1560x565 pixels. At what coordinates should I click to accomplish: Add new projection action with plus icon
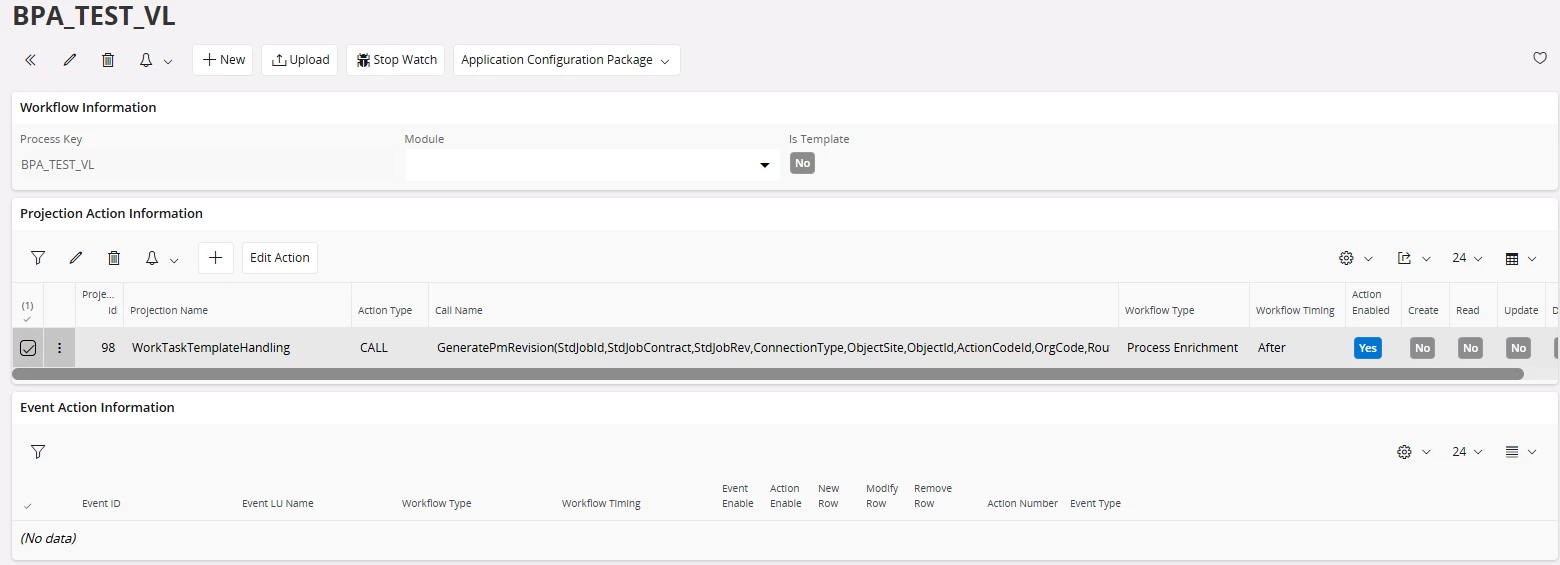click(x=215, y=258)
